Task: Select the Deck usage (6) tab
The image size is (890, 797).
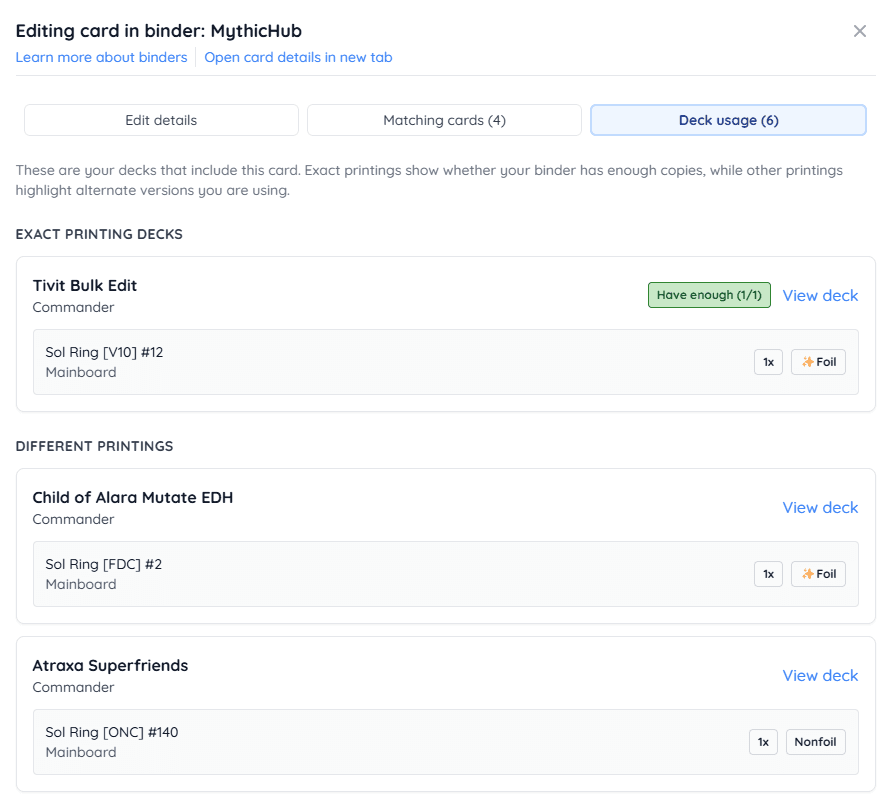Action: coord(728,120)
